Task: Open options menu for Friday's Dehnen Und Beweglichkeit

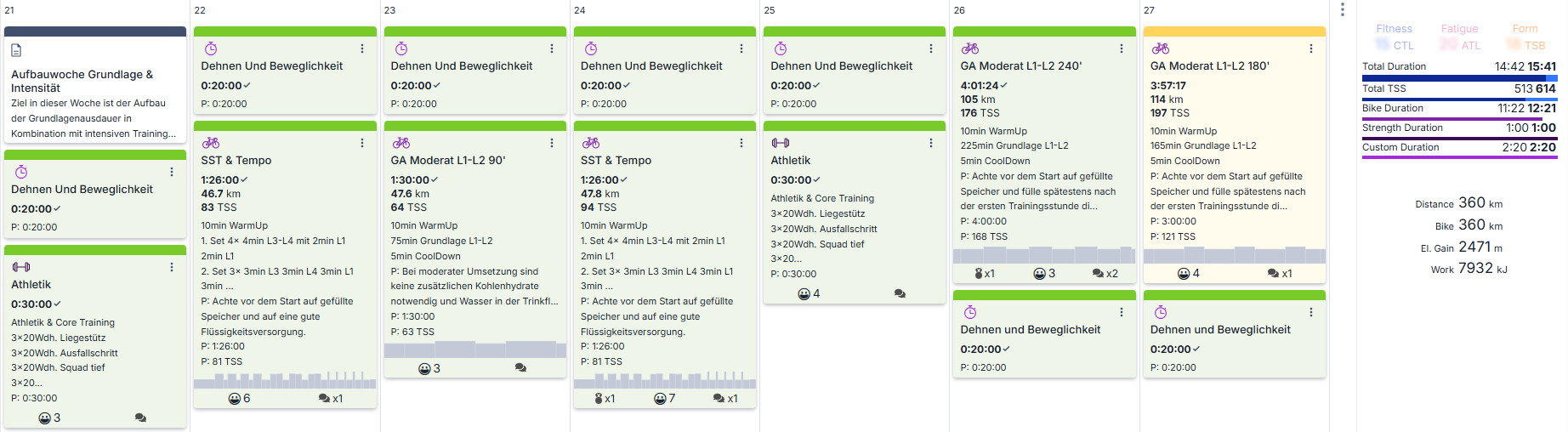Action: (931, 48)
